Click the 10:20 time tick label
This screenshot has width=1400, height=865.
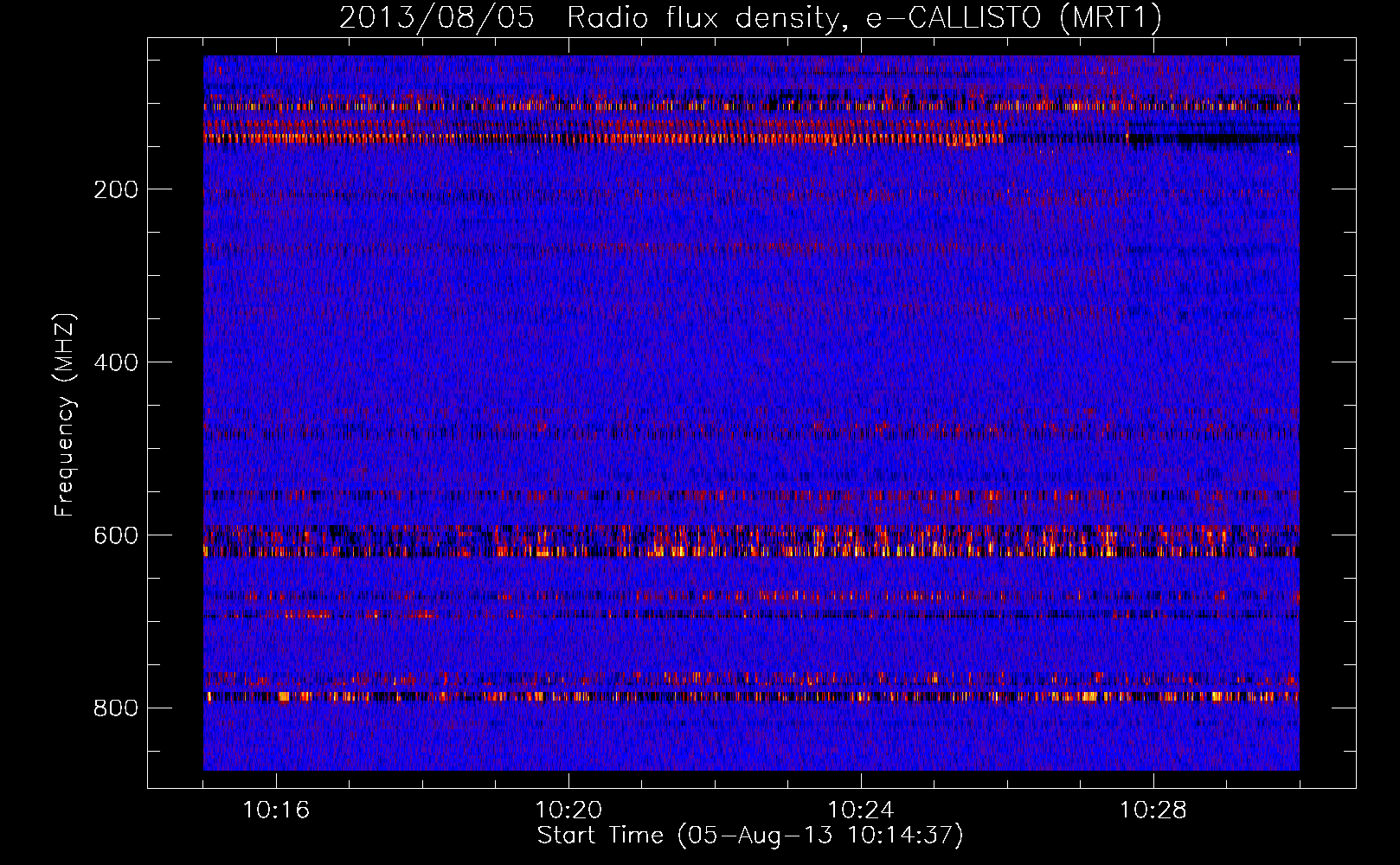(x=568, y=811)
